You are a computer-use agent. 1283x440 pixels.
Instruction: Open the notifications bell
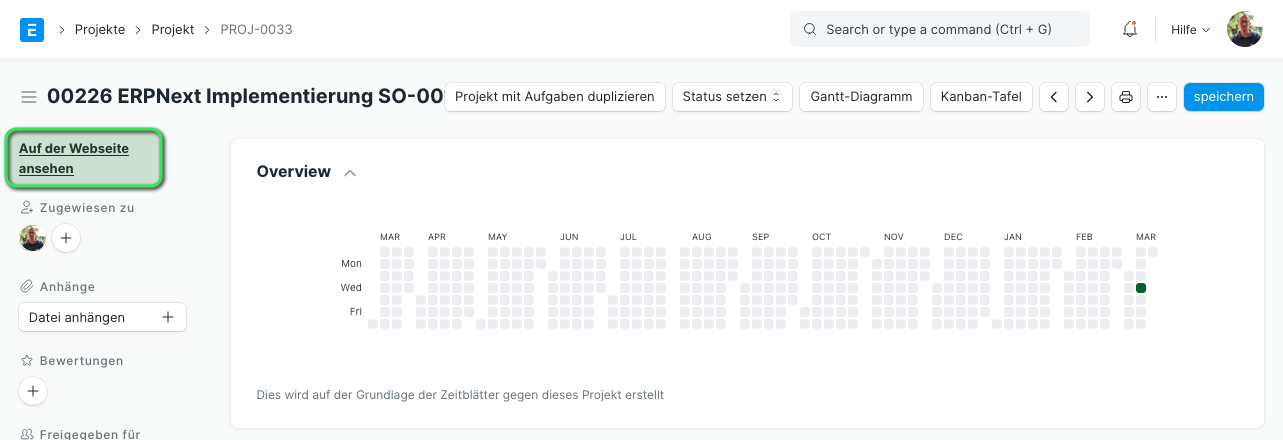(1130, 30)
